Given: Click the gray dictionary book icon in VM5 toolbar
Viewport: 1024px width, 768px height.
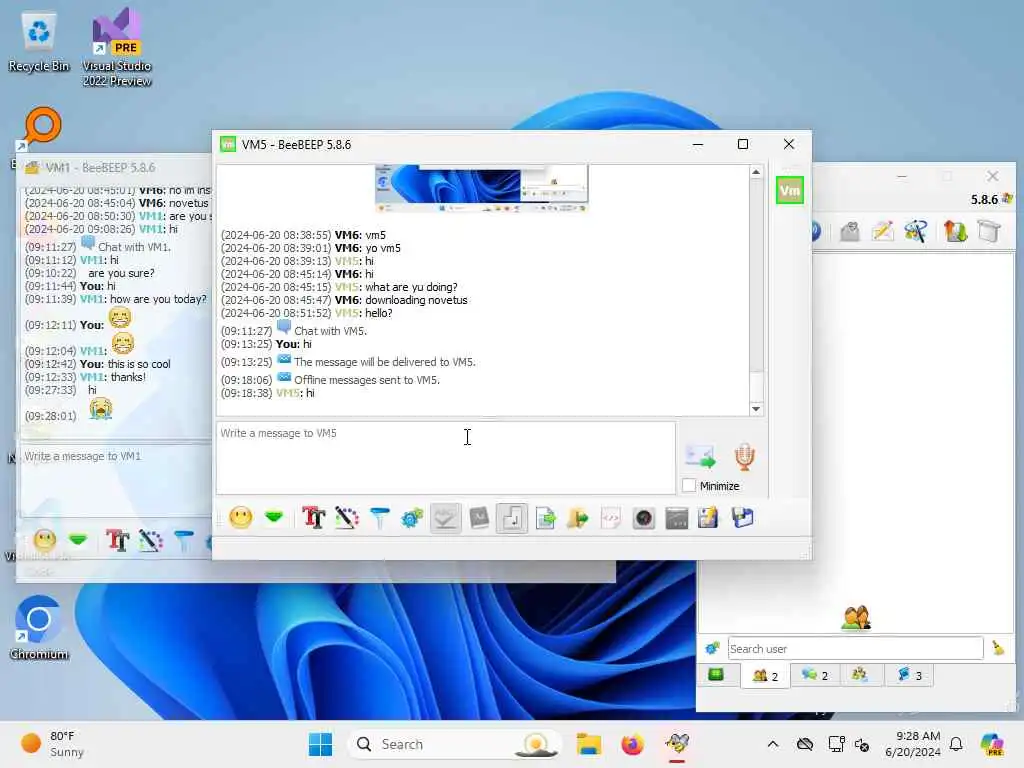Looking at the screenshot, I should (479, 519).
